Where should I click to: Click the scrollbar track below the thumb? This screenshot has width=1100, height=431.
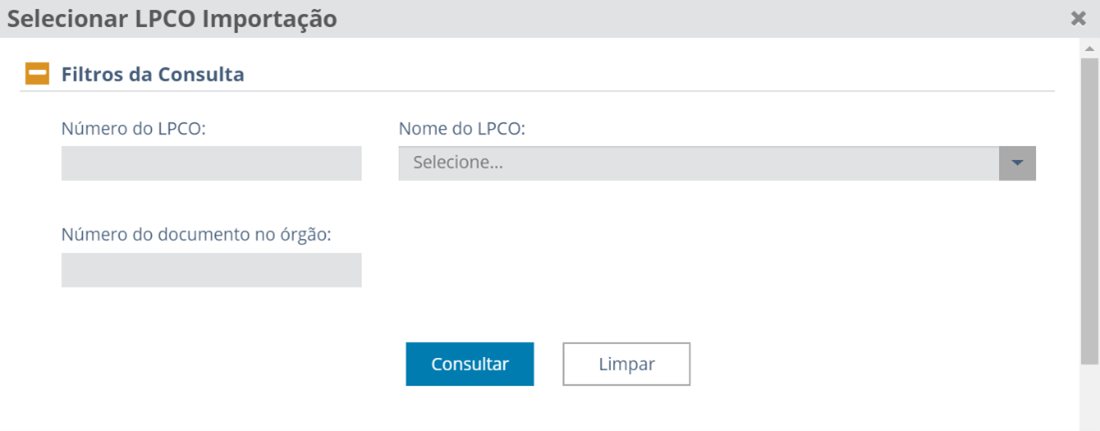point(1089,400)
